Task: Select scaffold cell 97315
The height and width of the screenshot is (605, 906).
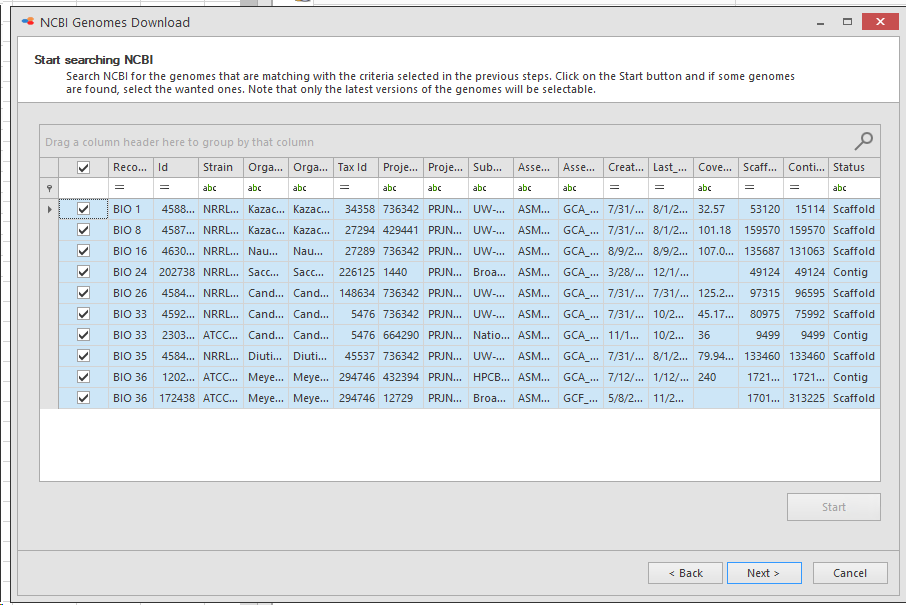Action: 761,293
